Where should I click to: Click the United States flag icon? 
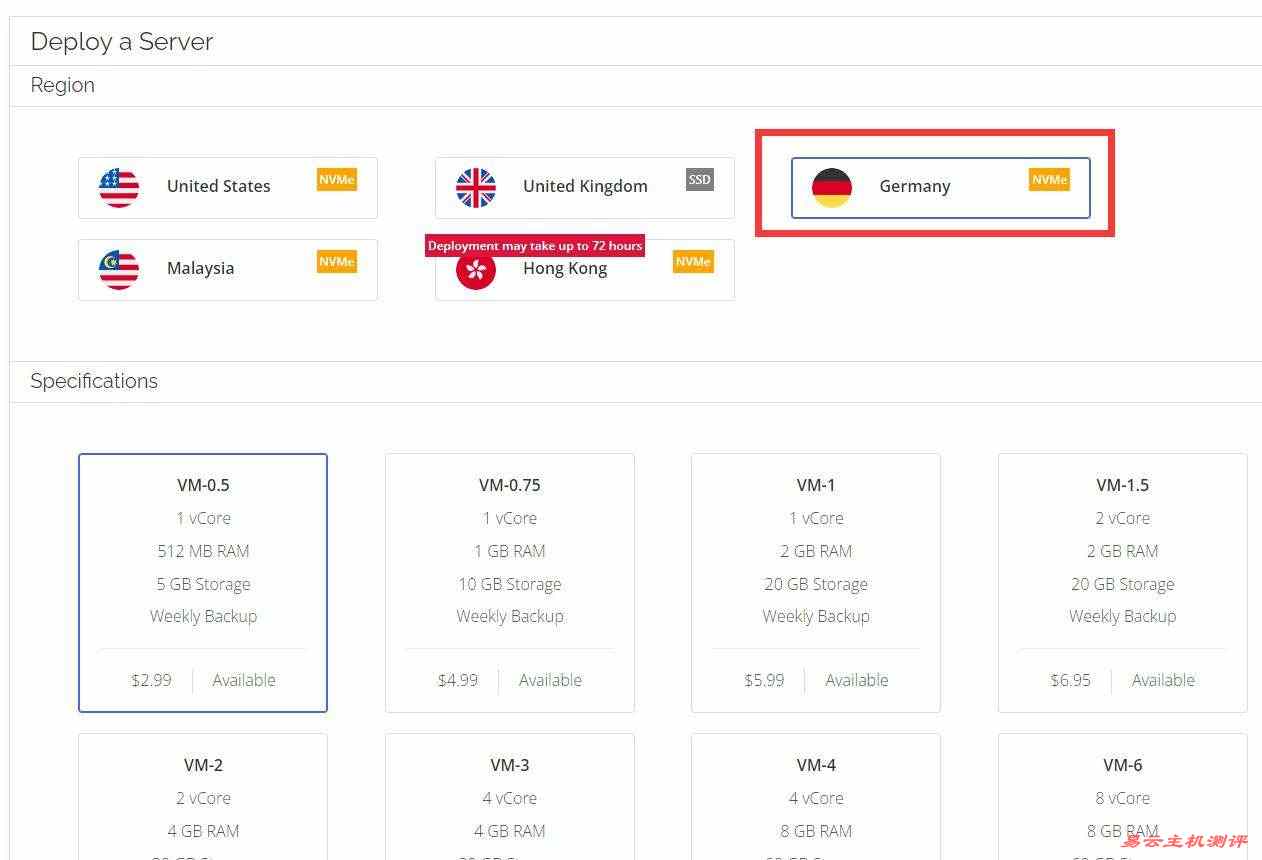coord(119,187)
